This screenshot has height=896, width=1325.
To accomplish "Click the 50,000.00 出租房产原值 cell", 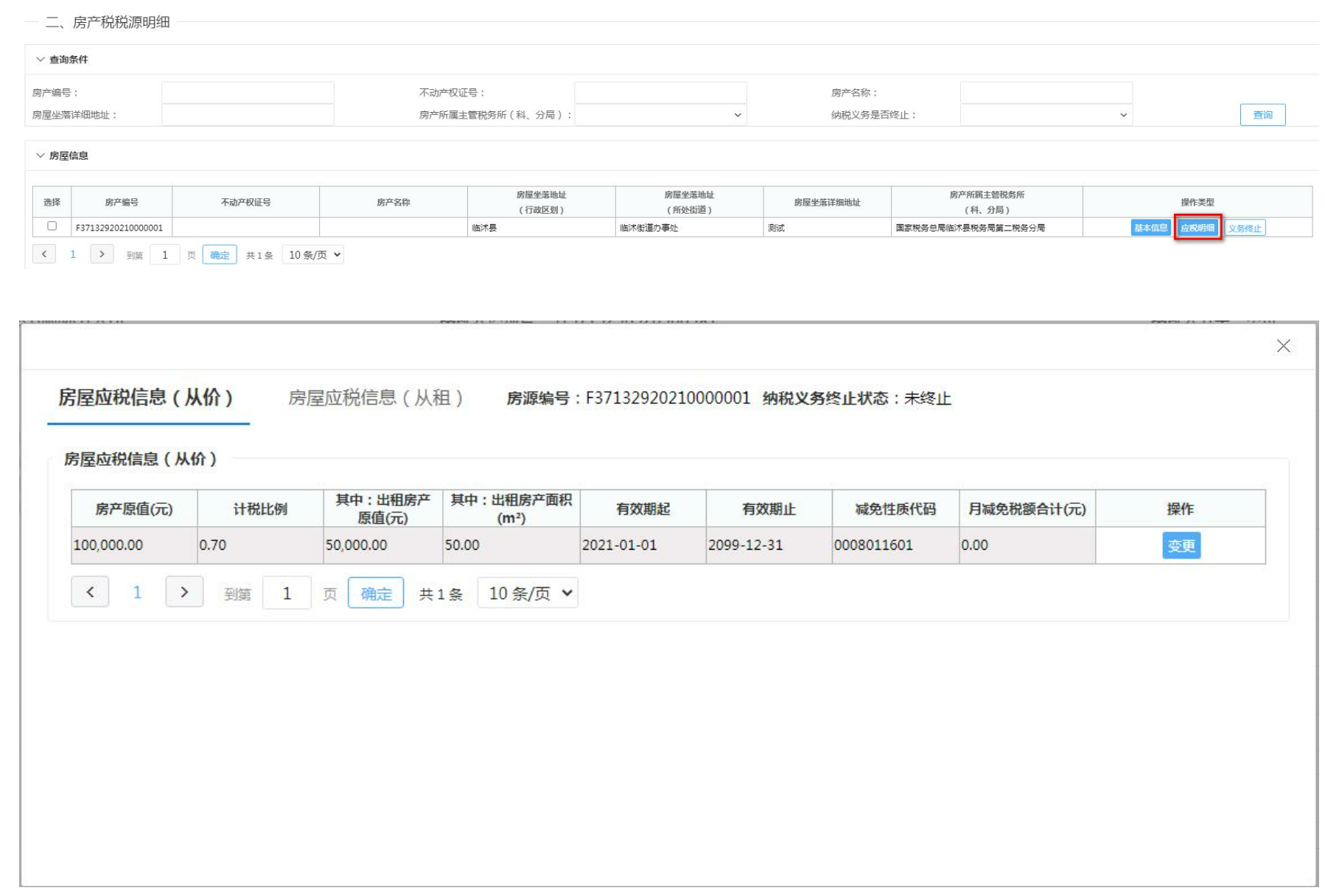I will pyautogui.click(x=382, y=545).
